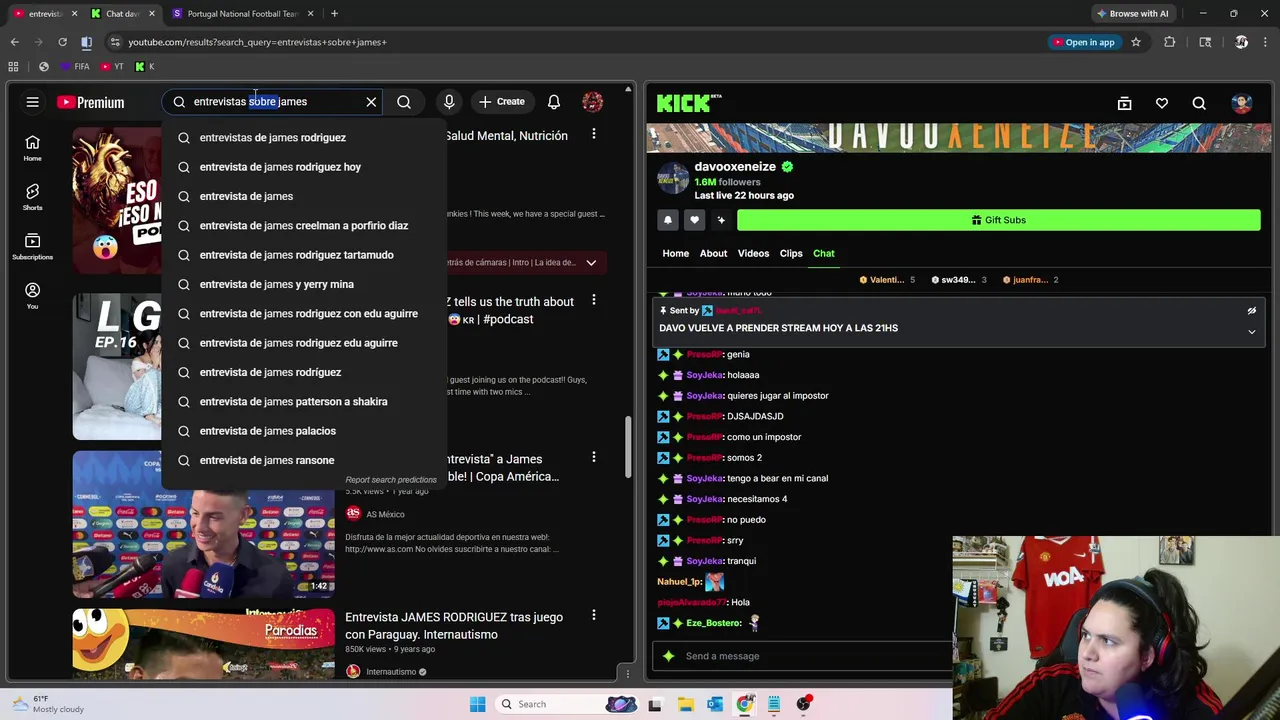Open the YouTube hamburger guide menu
This screenshot has width=1280, height=720.
[x=32, y=102]
